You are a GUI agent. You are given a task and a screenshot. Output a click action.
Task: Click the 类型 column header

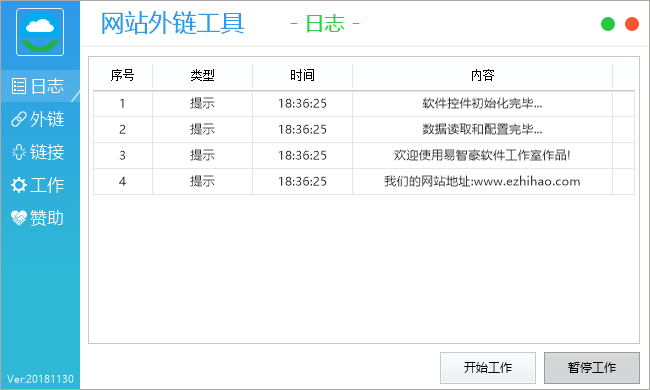[x=202, y=75]
